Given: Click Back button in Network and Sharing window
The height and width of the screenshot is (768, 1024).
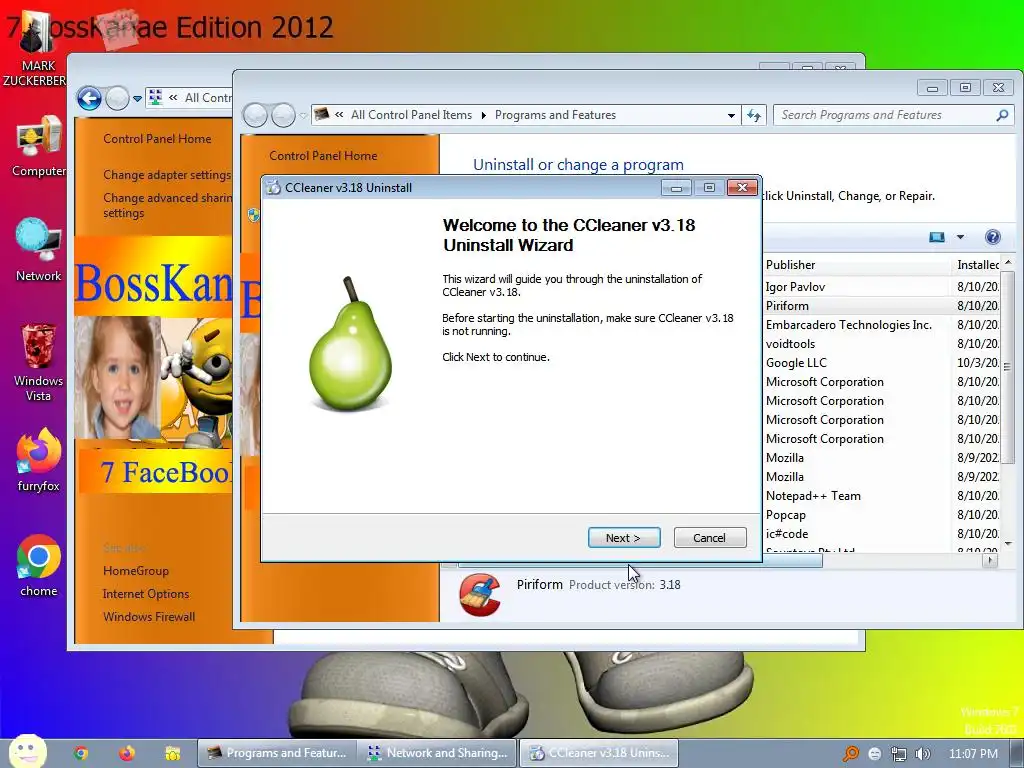Looking at the screenshot, I should pyautogui.click(x=89, y=99).
